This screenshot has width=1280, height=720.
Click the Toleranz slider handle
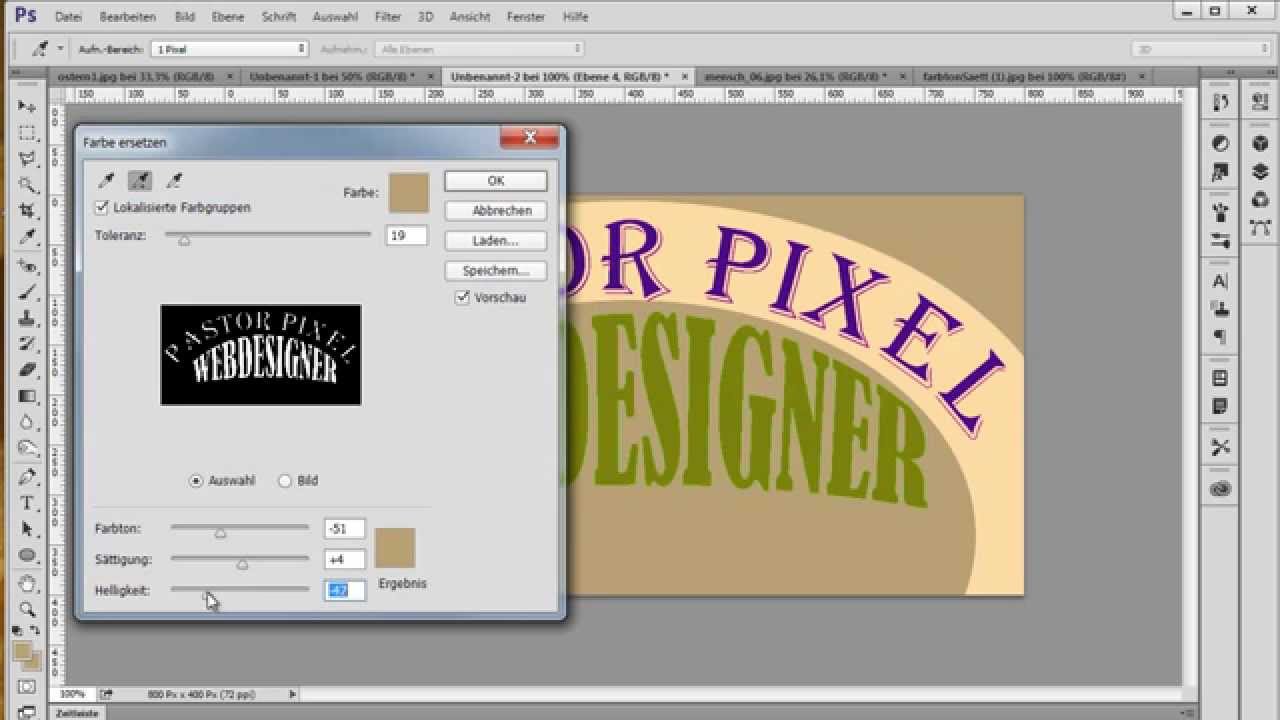click(184, 240)
